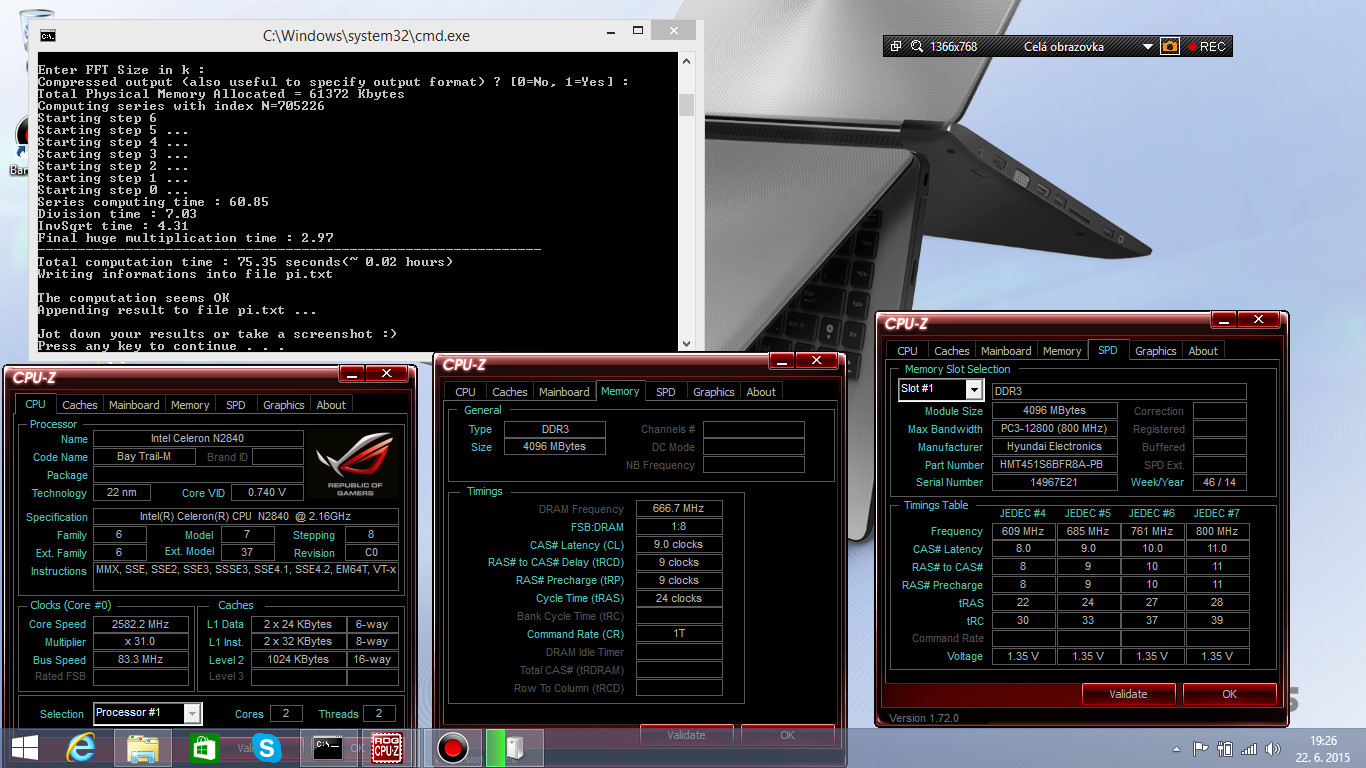Open the Windows Store taskbar icon
Screen dimensions: 1366x768
(x=204, y=748)
